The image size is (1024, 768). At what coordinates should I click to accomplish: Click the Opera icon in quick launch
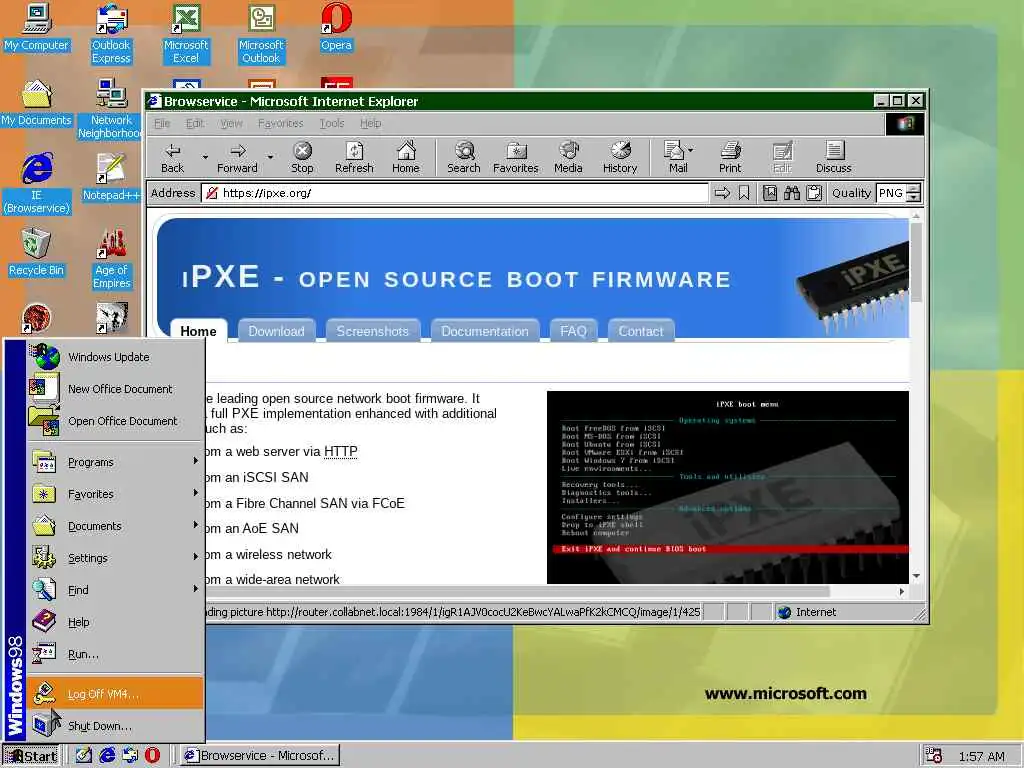tap(152, 755)
